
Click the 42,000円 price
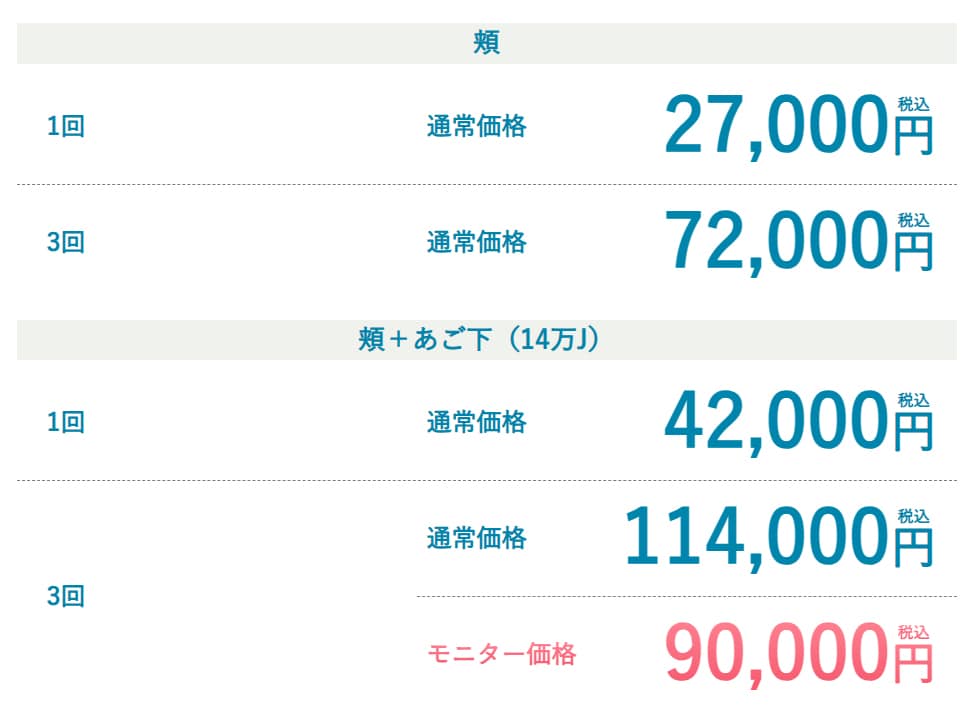click(798, 422)
